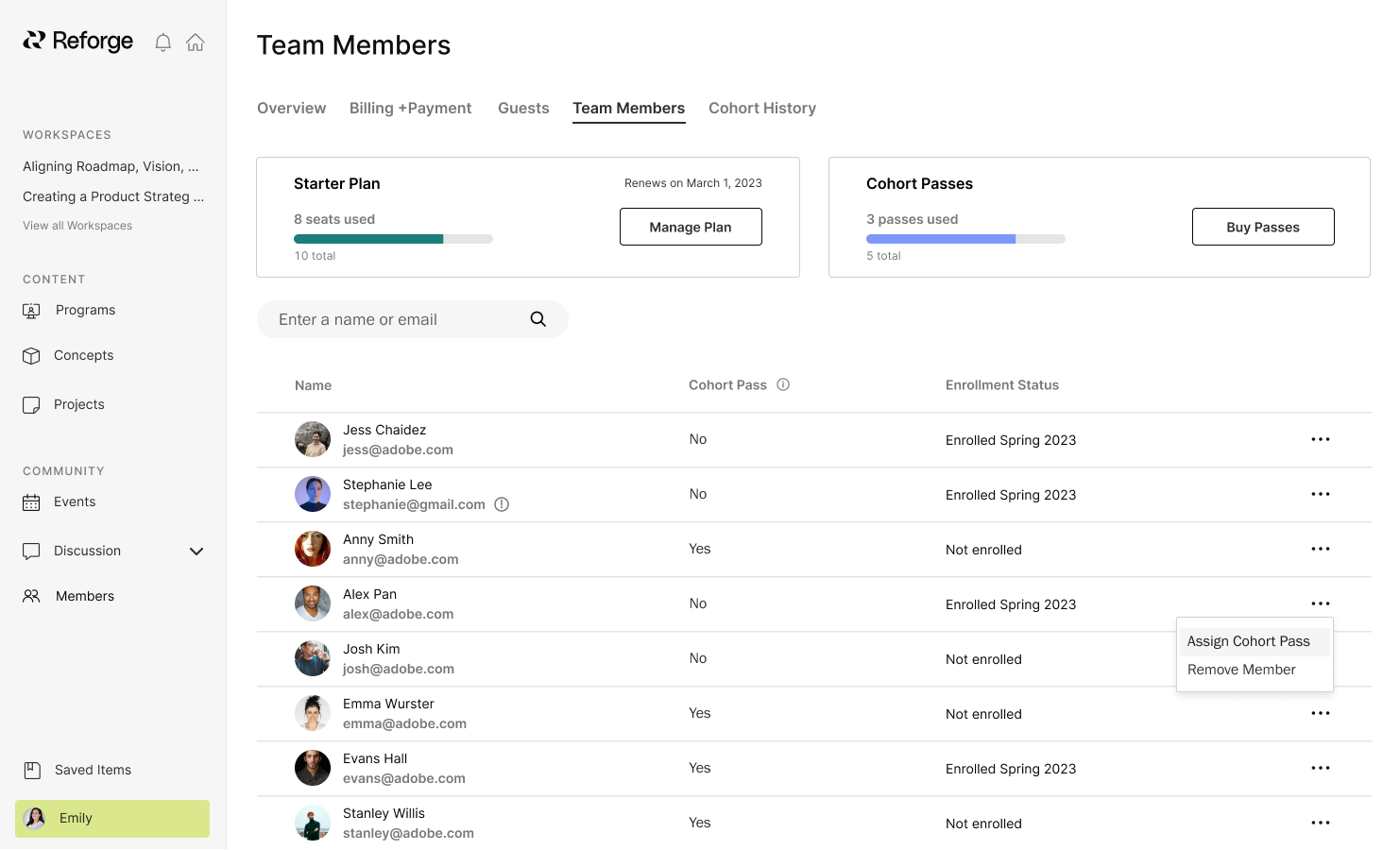Viewport: 1400px width, 850px height.
Task: Open the three-dot menu for Evans Hall
Action: pos(1321,768)
